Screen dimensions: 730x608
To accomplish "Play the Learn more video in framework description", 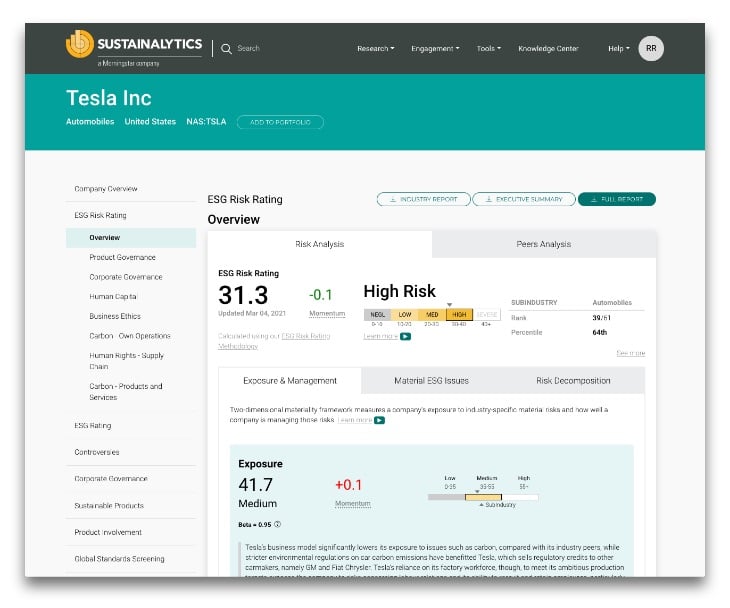I will tap(379, 420).
